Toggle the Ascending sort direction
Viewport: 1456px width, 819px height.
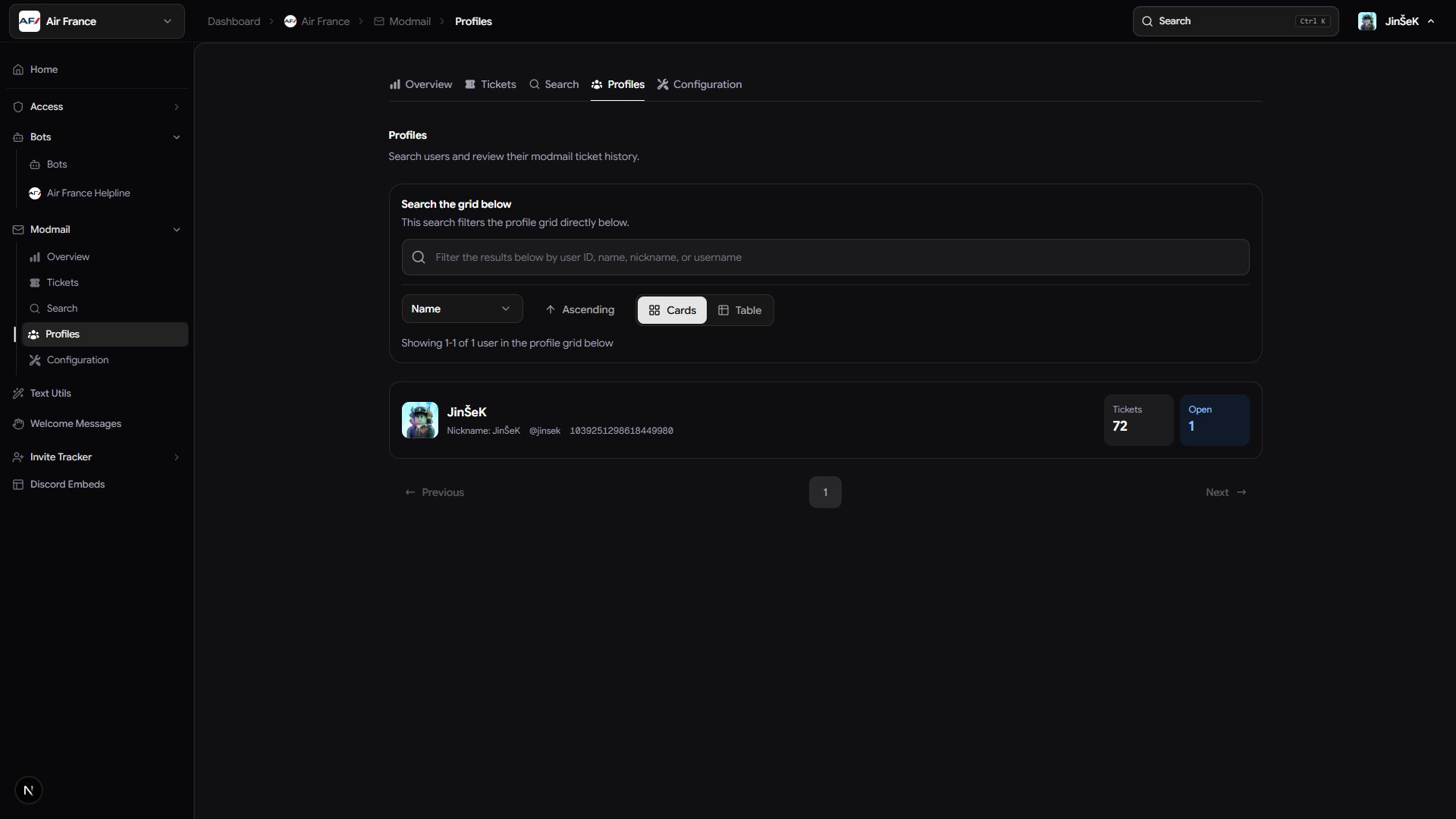pos(580,309)
